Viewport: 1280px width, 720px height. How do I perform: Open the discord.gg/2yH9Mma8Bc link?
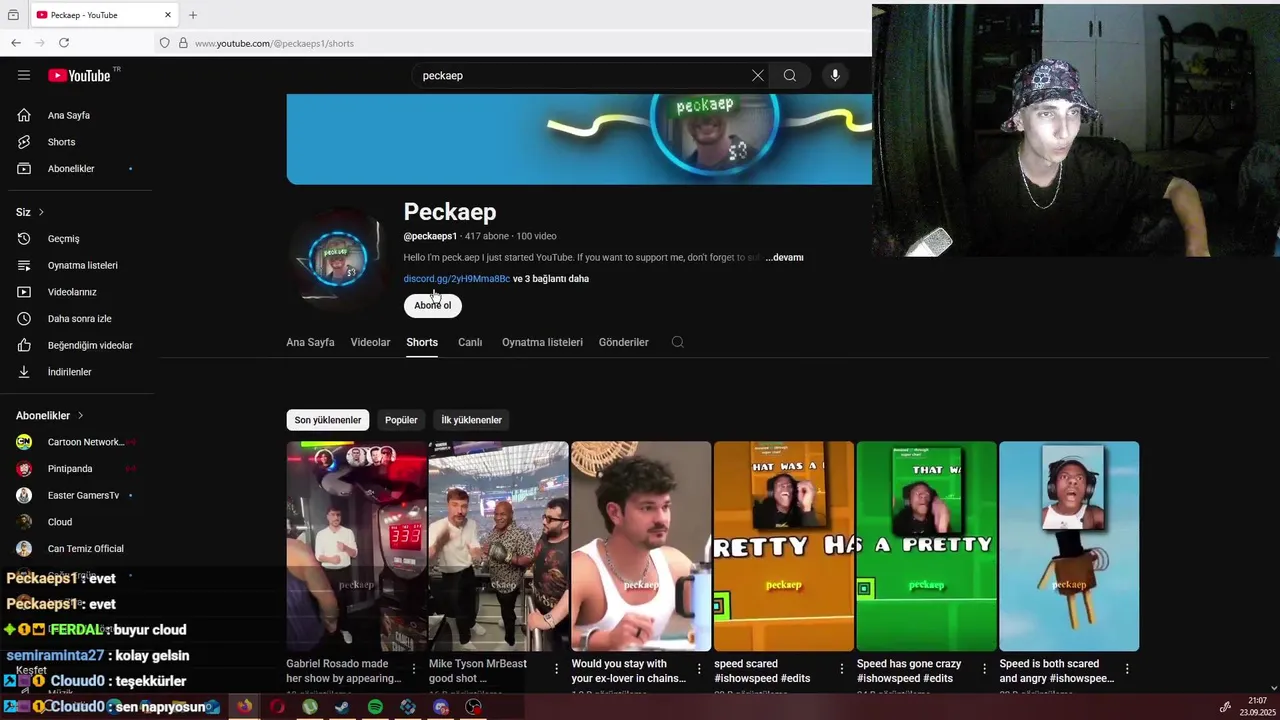coord(457,279)
